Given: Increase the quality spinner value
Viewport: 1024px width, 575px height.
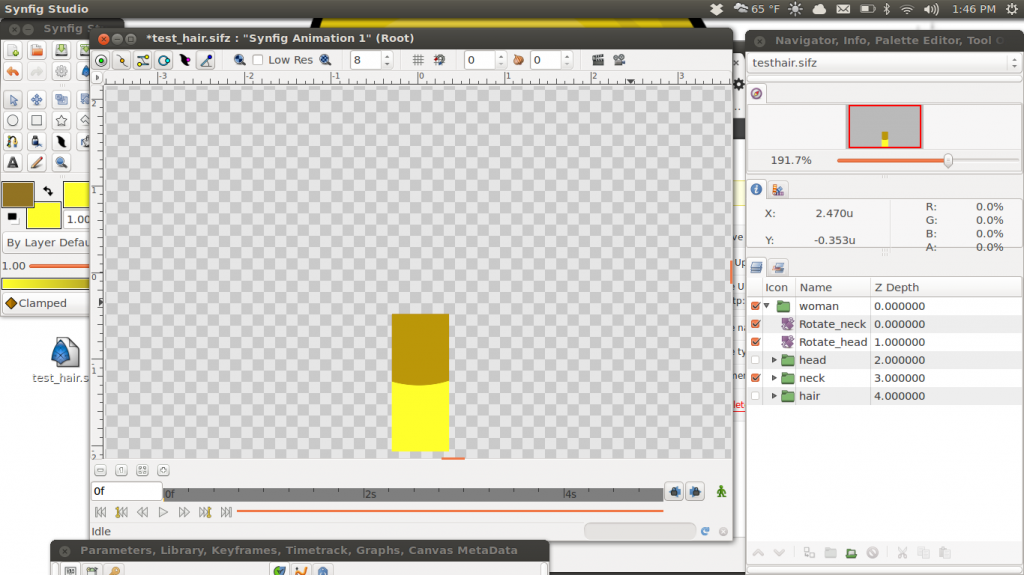Looking at the screenshot, I should pos(387,56).
